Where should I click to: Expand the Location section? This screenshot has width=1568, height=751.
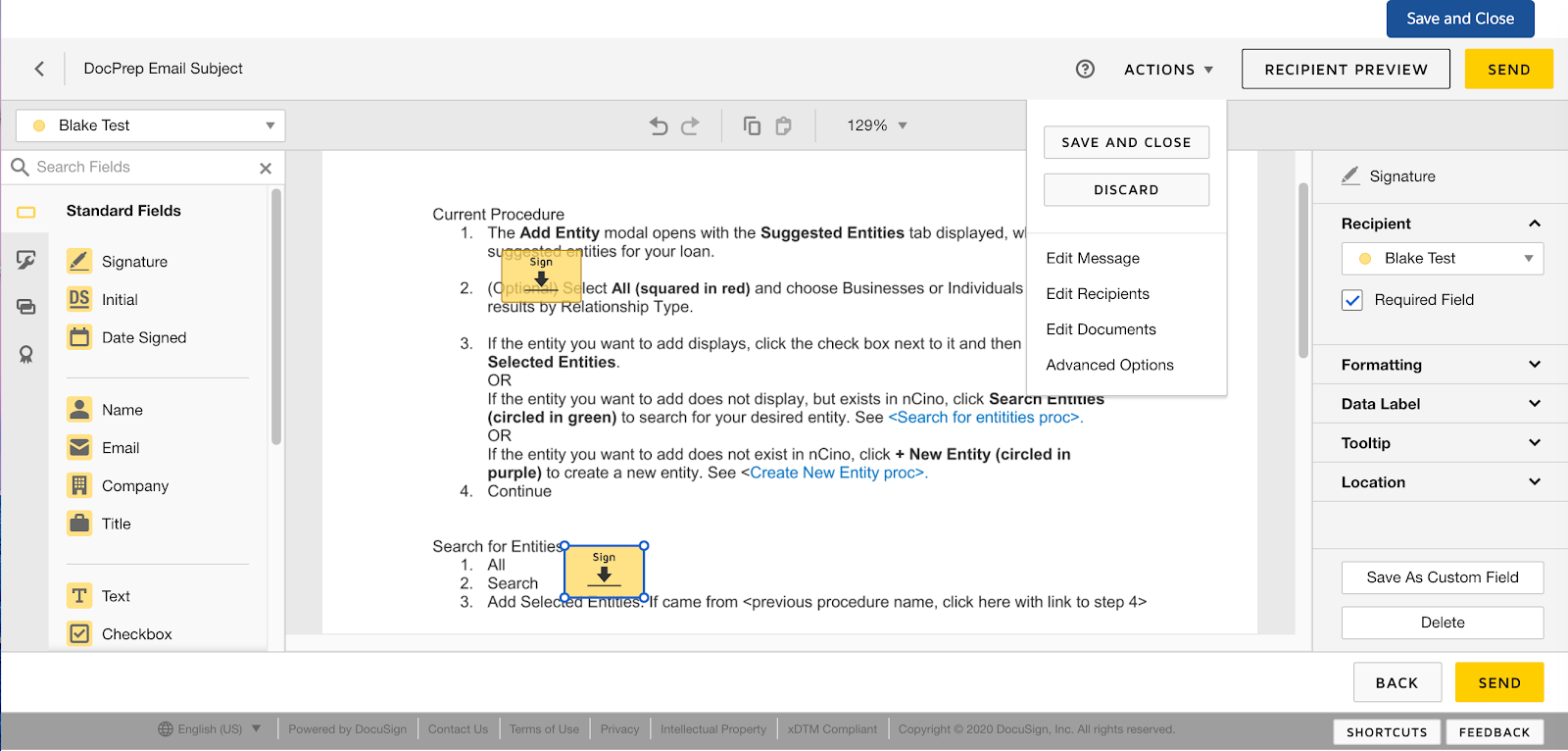point(1535,482)
